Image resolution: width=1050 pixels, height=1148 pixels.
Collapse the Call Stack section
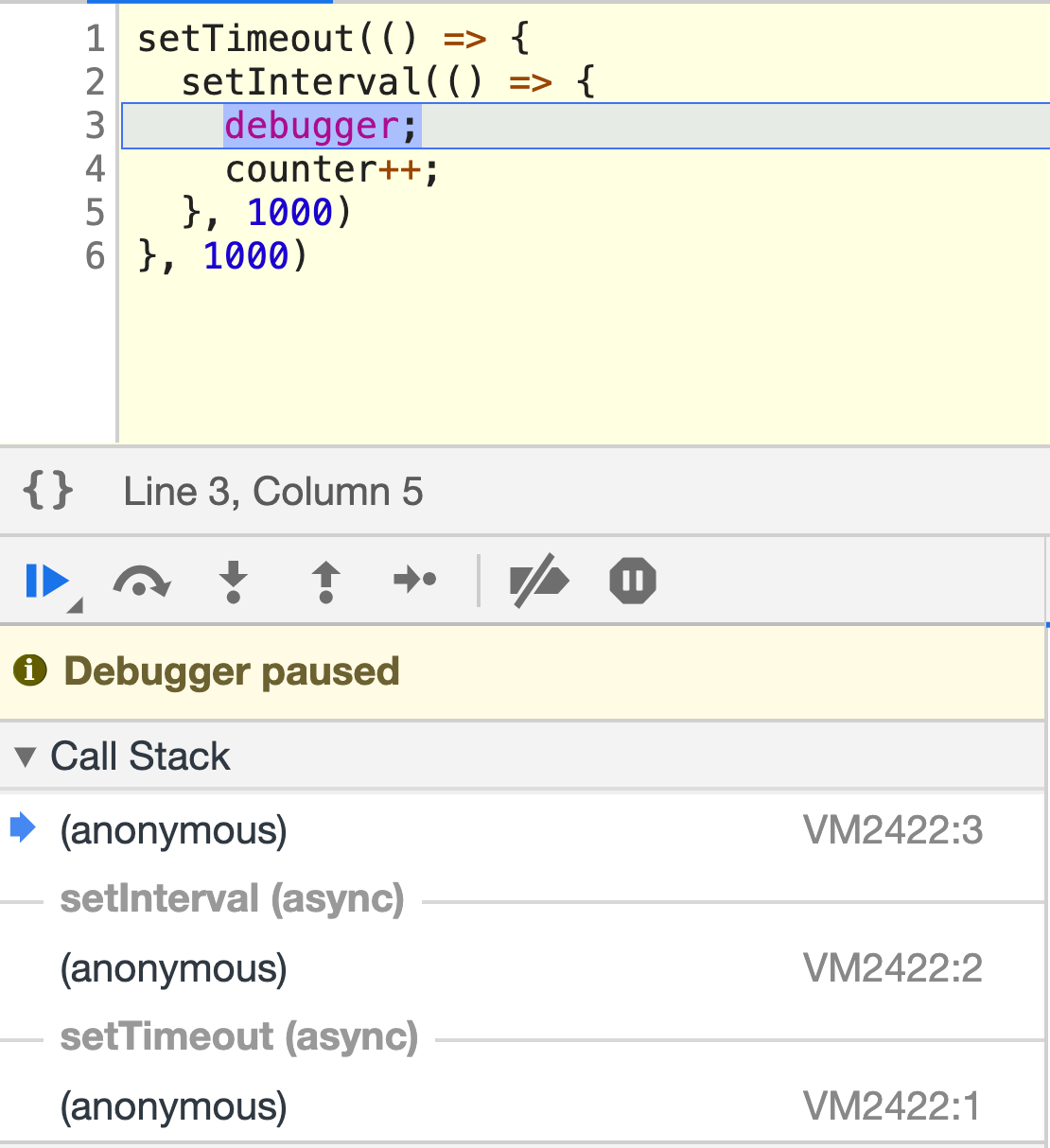click(26, 757)
